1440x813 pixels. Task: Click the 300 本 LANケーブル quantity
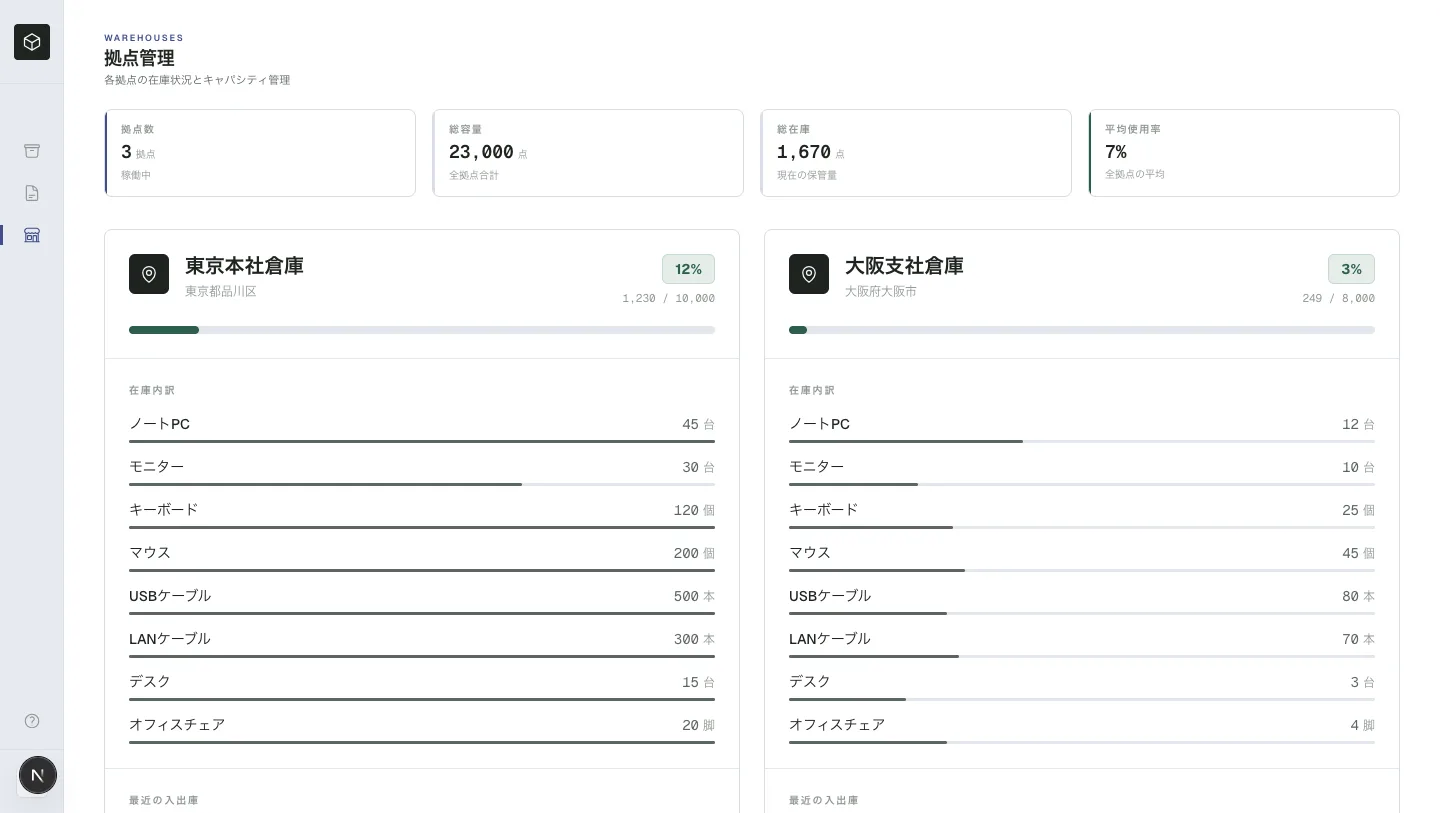[x=694, y=639]
